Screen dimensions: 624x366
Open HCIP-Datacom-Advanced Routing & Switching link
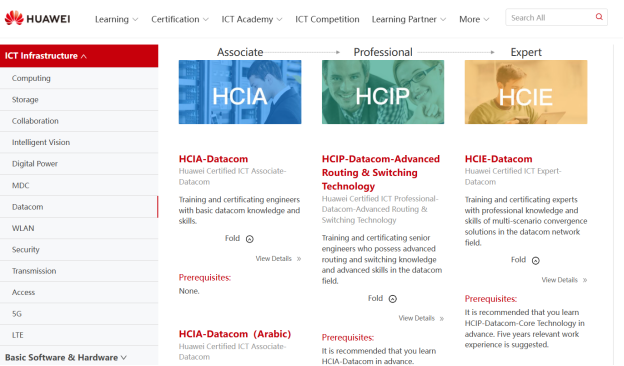[x=381, y=173]
